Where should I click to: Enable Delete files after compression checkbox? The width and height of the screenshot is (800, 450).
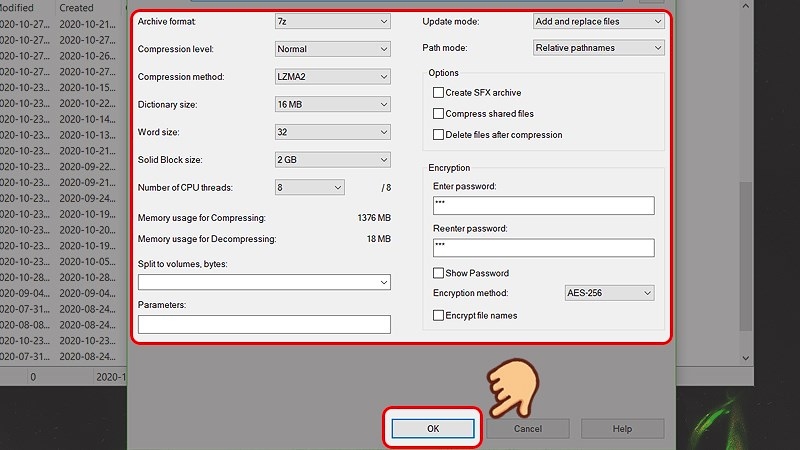click(438, 134)
